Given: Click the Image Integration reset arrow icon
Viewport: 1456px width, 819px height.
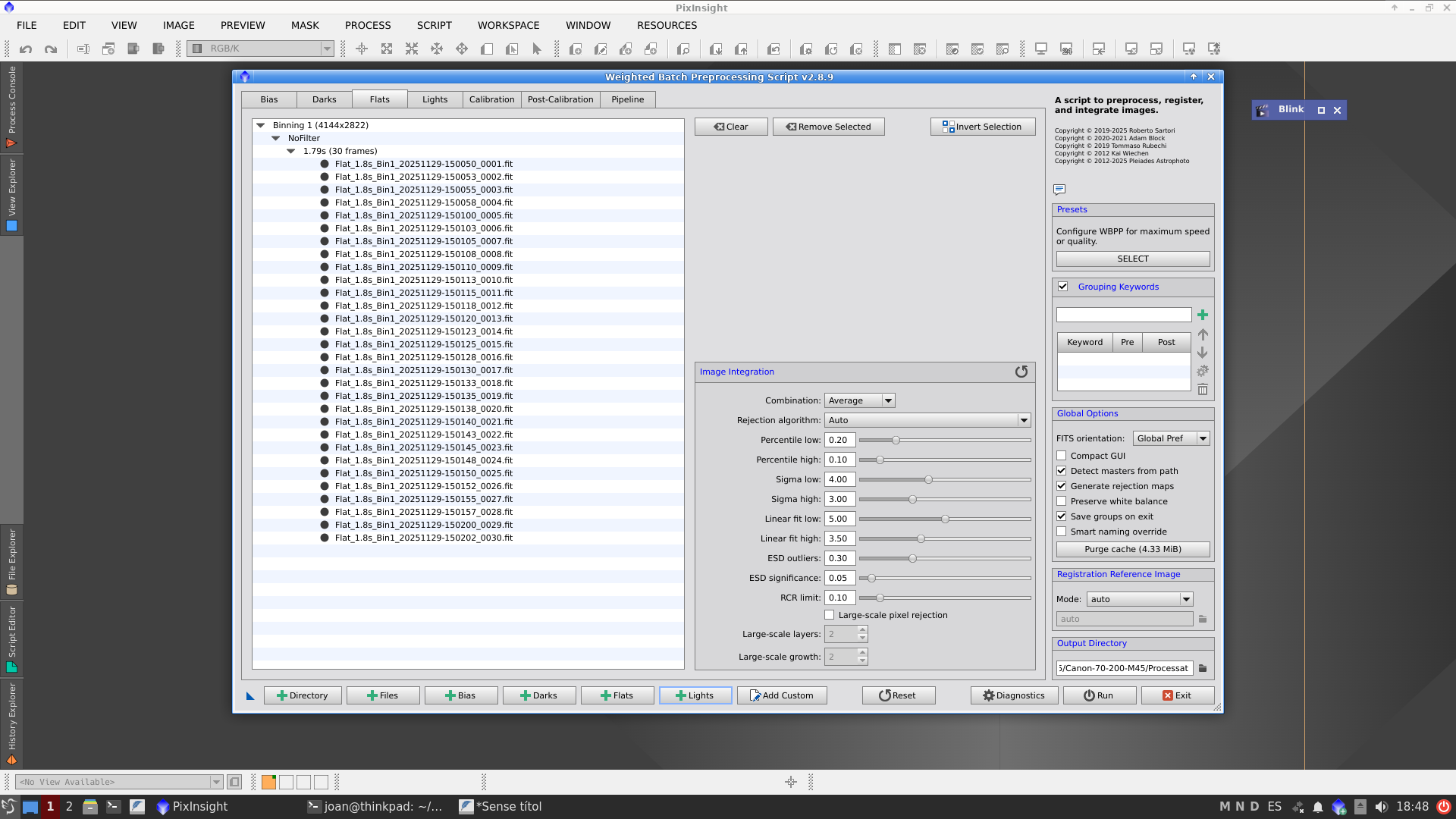Looking at the screenshot, I should click(x=1021, y=372).
